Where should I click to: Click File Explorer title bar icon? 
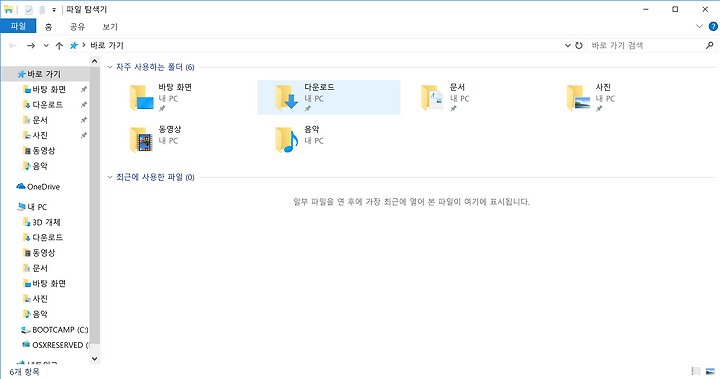tap(8, 9)
